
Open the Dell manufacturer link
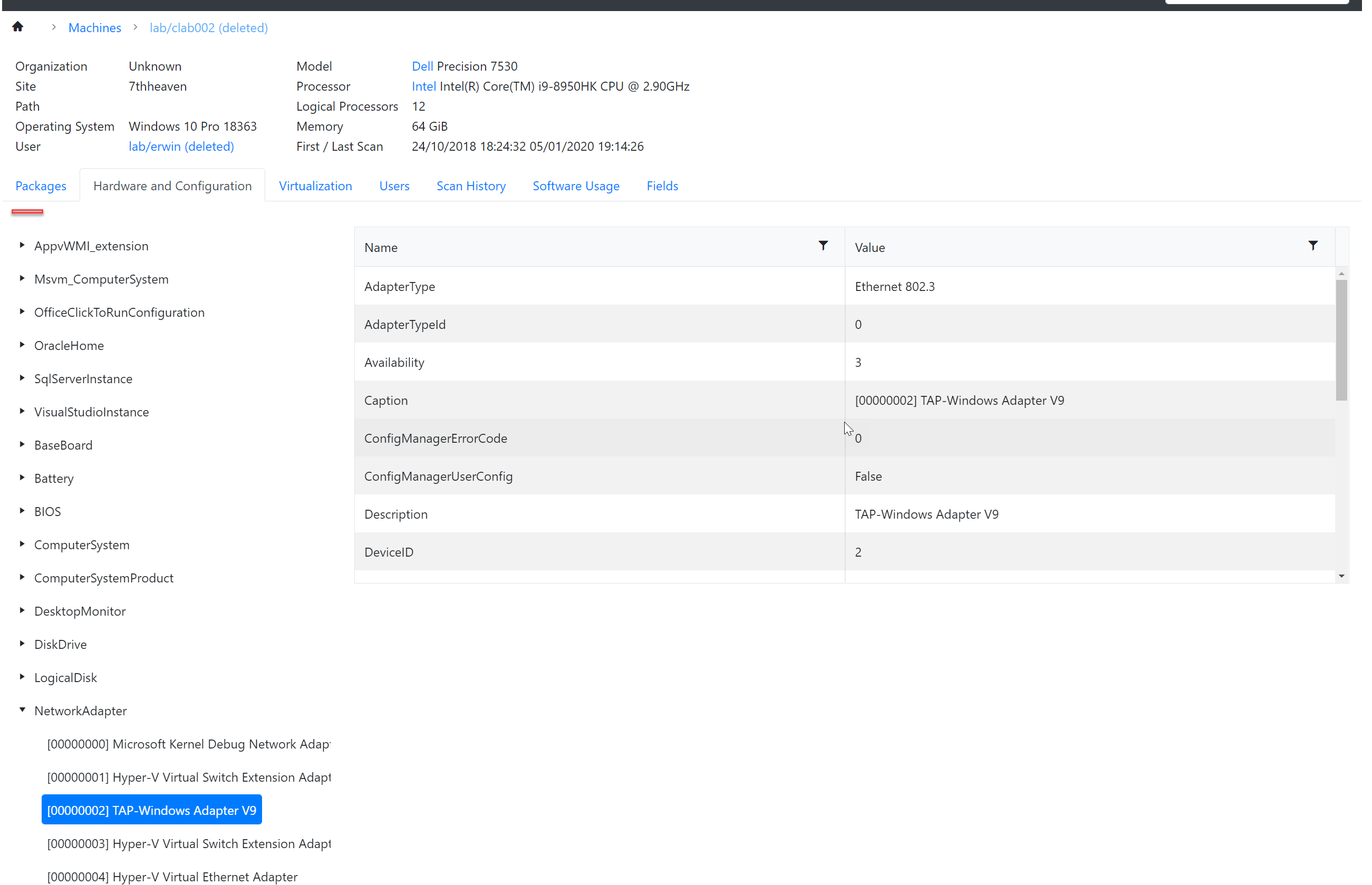pyautogui.click(x=422, y=66)
